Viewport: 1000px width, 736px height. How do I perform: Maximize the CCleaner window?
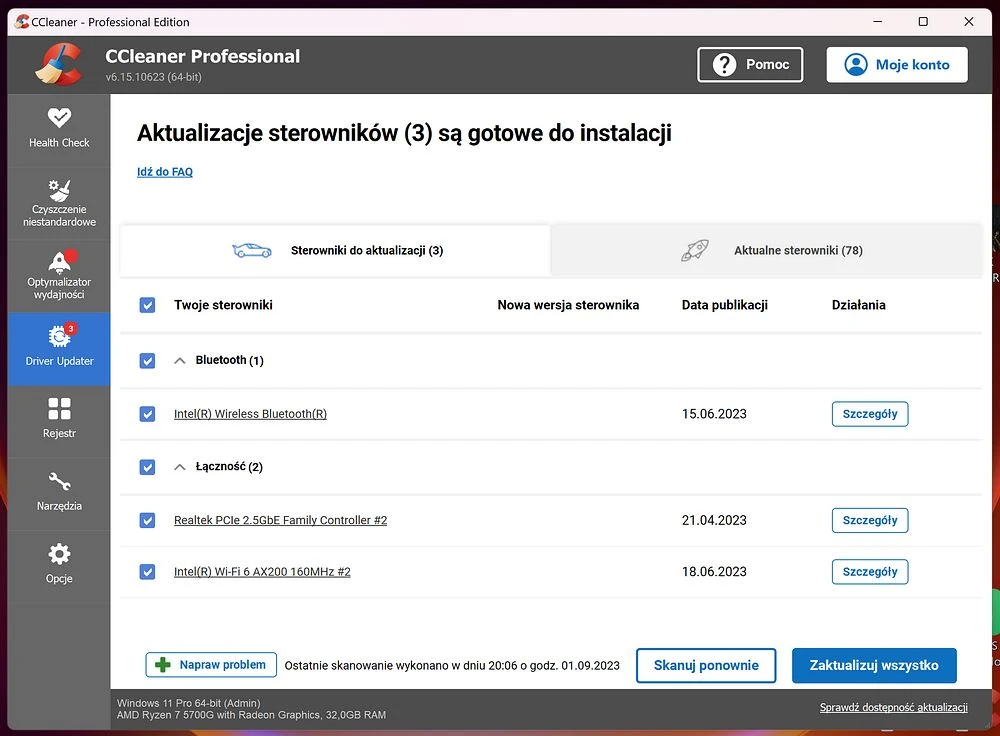point(923,22)
